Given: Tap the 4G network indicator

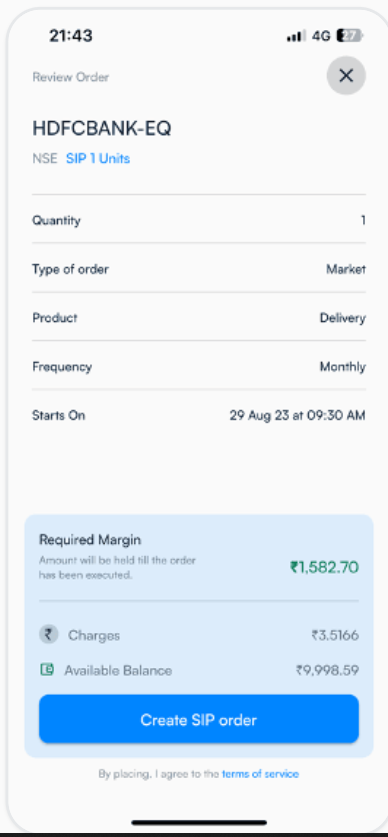Looking at the screenshot, I should coord(321,36).
